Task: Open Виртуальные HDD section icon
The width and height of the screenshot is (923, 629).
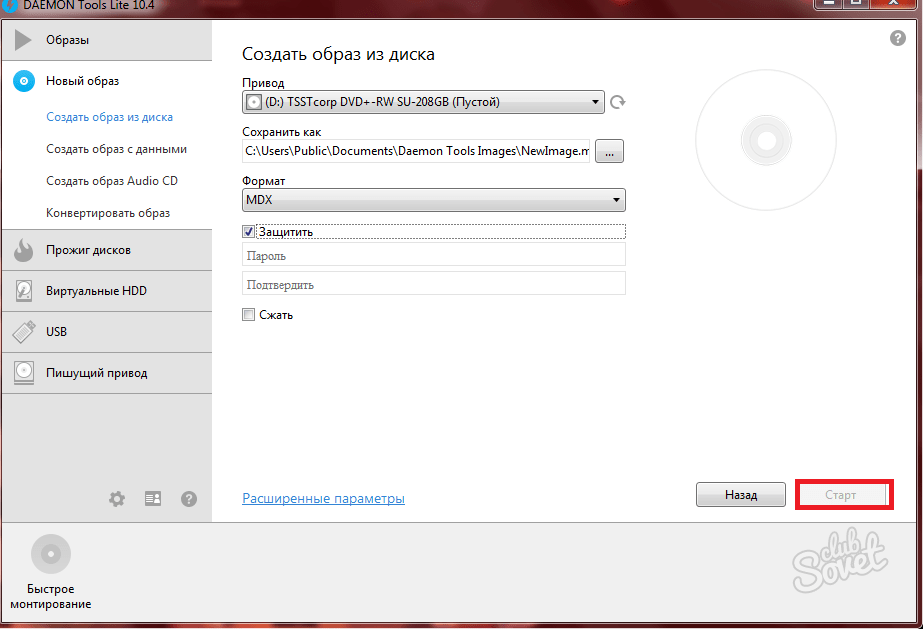Action: [24, 291]
